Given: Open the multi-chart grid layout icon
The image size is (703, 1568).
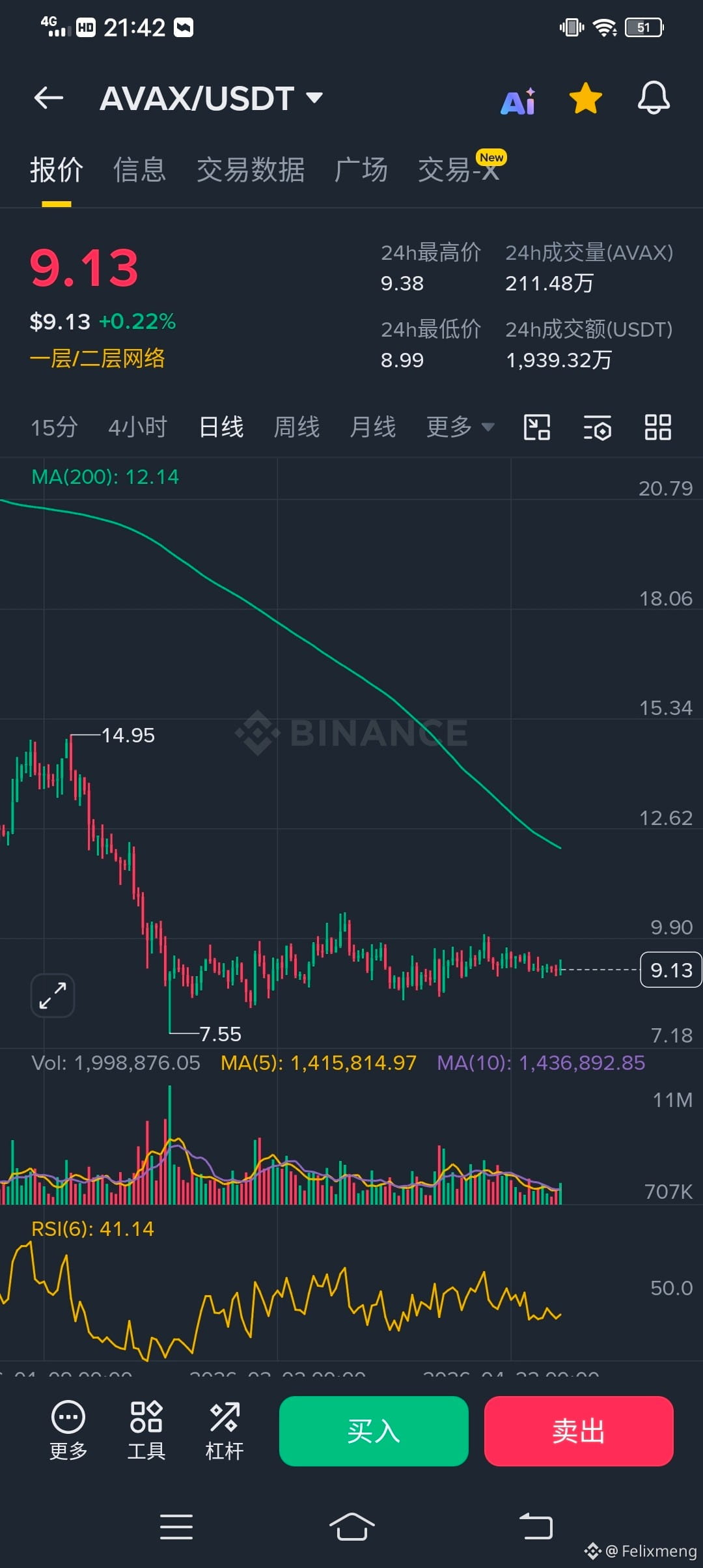Looking at the screenshot, I should (657, 428).
